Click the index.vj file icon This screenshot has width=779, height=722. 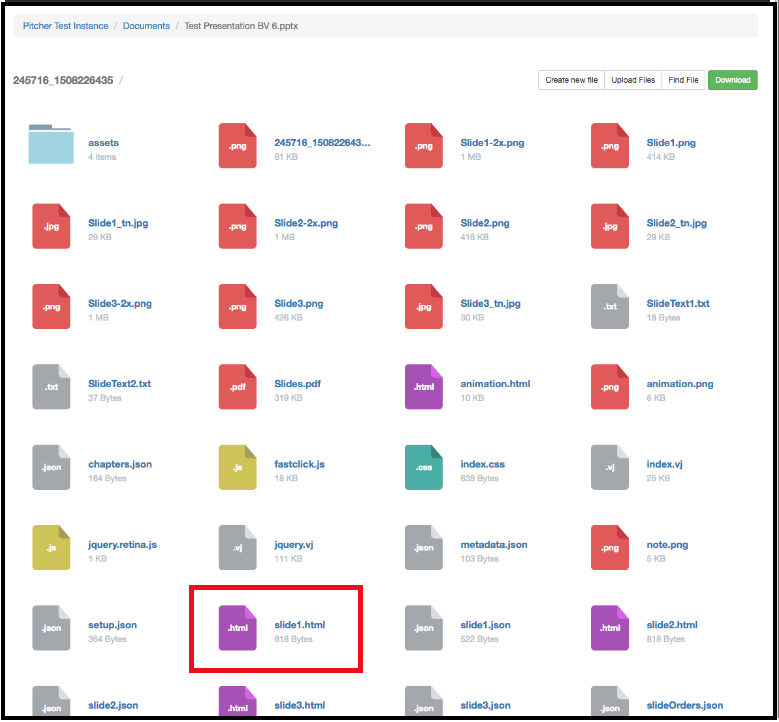coord(610,466)
